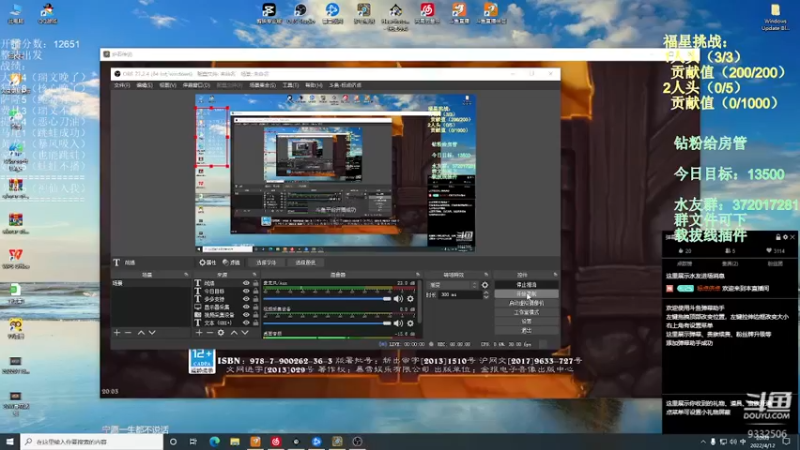Remove selected scene with the minus icon
Screen dimensions: 800x450
(x=128, y=333)
